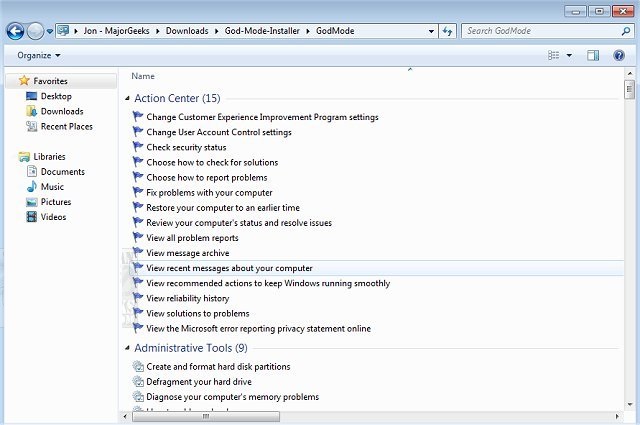This screenshot has width=640, height=425.
Task: Select Review your computer's status and resolve issues
Action: [239, 223]
